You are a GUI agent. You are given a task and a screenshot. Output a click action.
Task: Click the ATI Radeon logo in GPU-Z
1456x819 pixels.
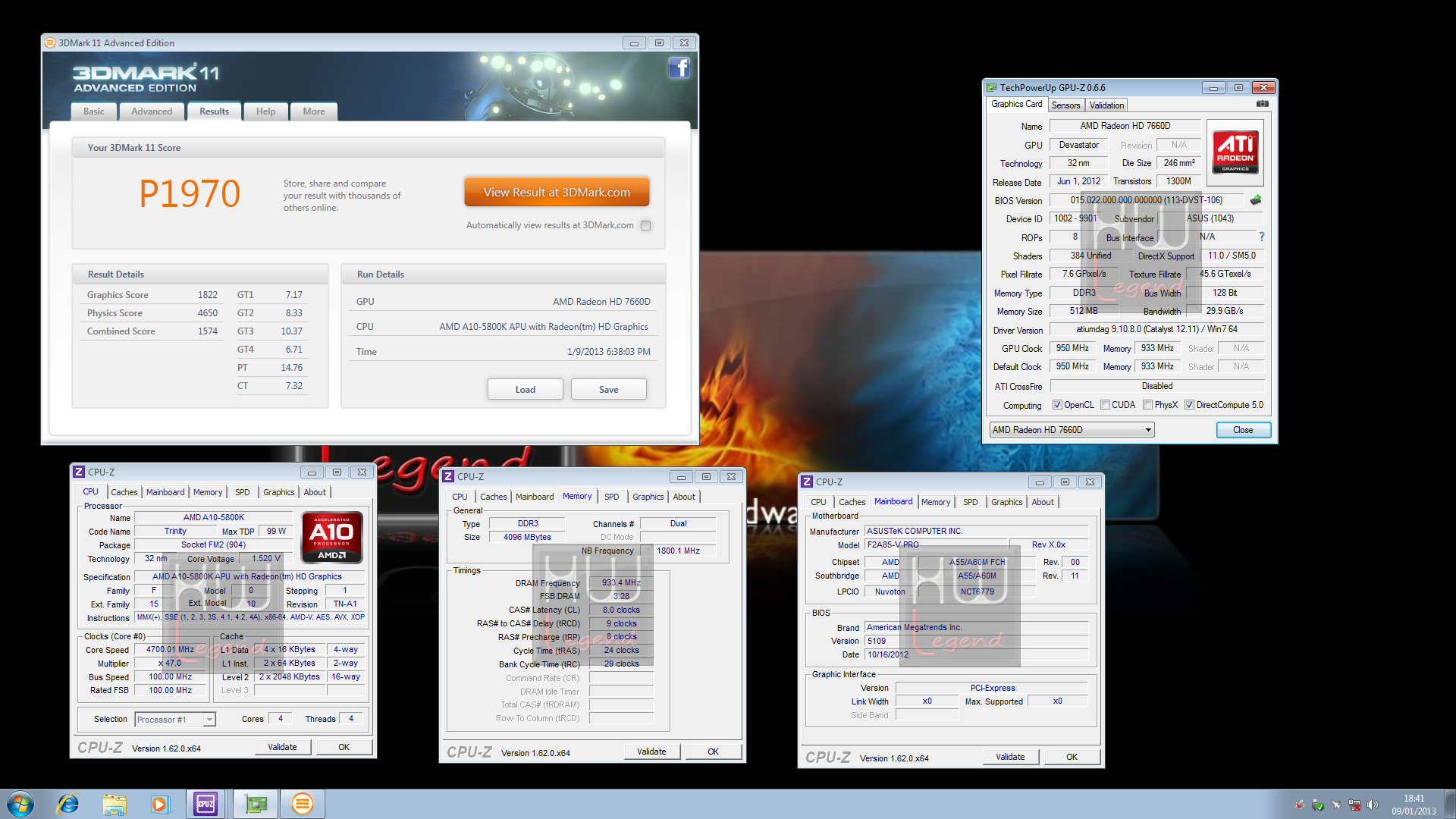coord(1235,152)
